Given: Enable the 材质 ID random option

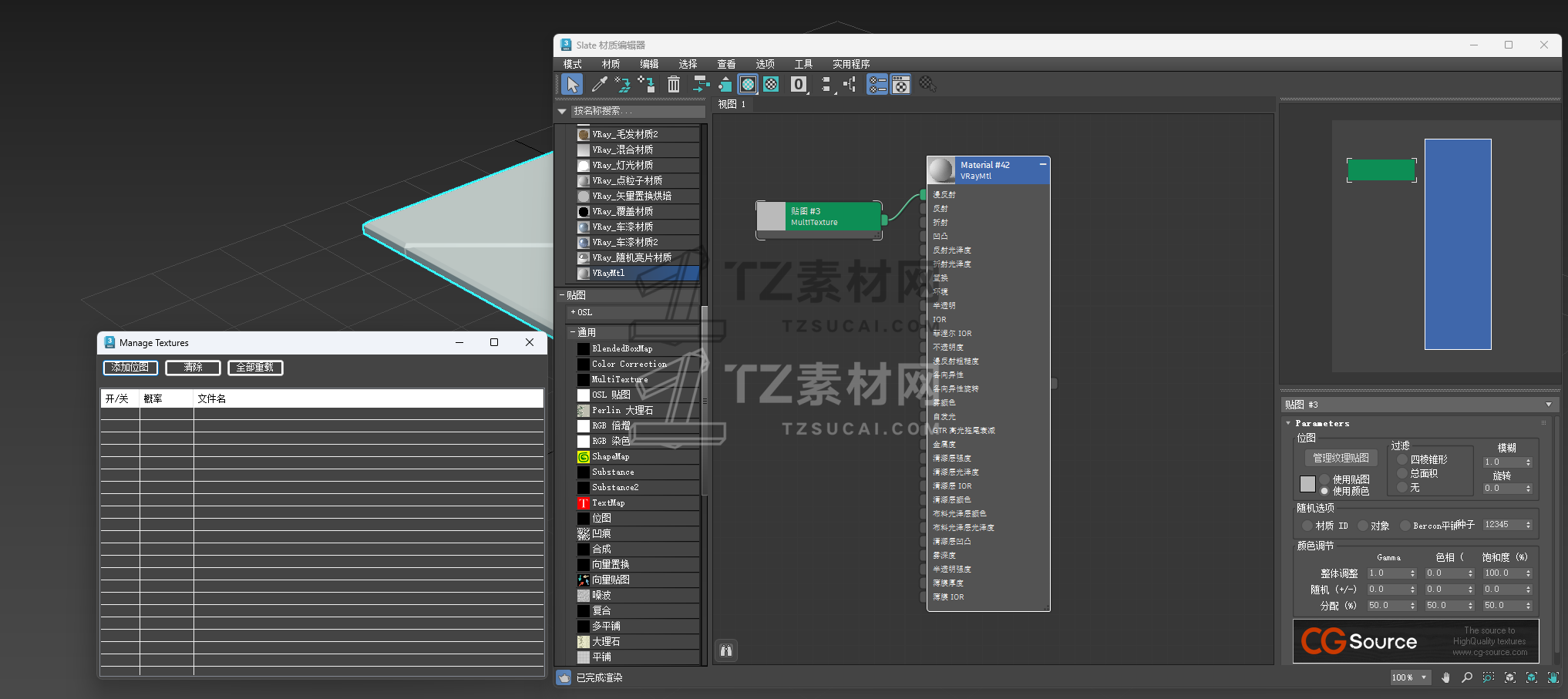Looking at the screenshot, I should point(1307,526).
